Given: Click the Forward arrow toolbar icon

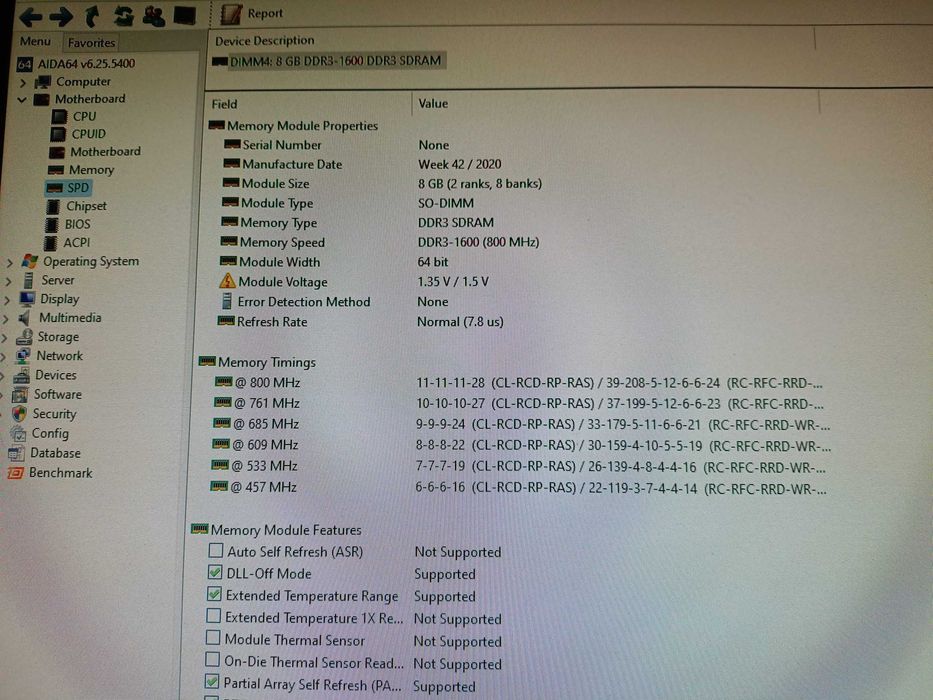Looking at the screenshot, I should click(61, 17).
